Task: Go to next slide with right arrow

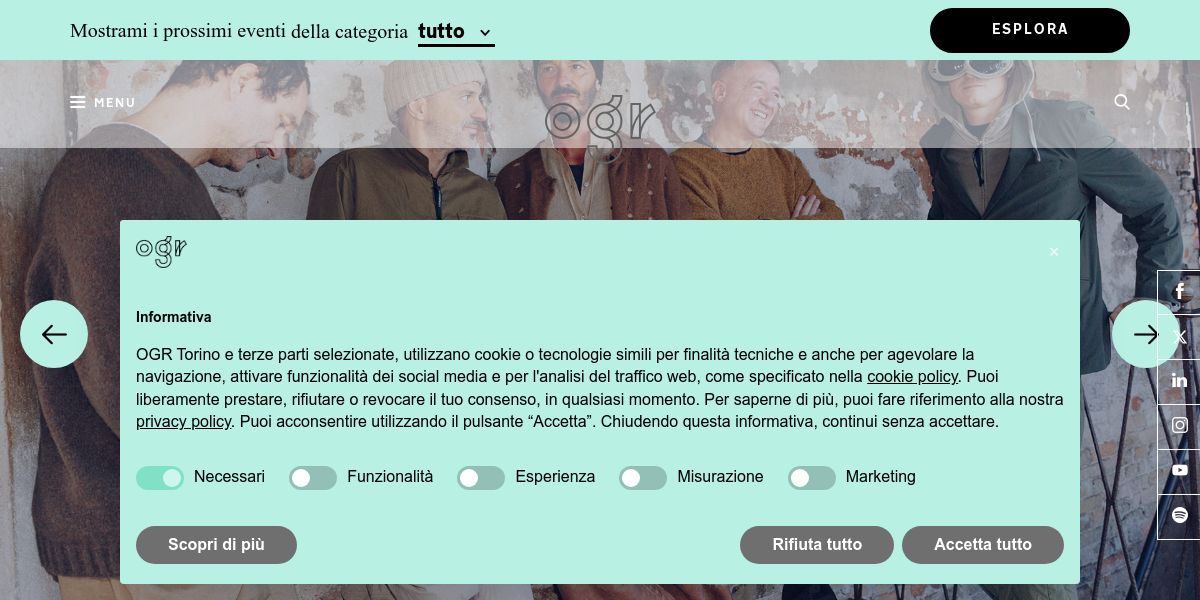Action: click(x=1146, y=334)
